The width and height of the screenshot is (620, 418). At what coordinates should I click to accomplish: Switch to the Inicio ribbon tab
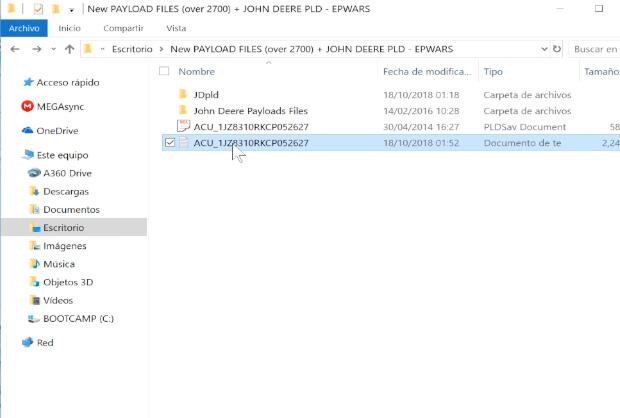tap(69, 28)
